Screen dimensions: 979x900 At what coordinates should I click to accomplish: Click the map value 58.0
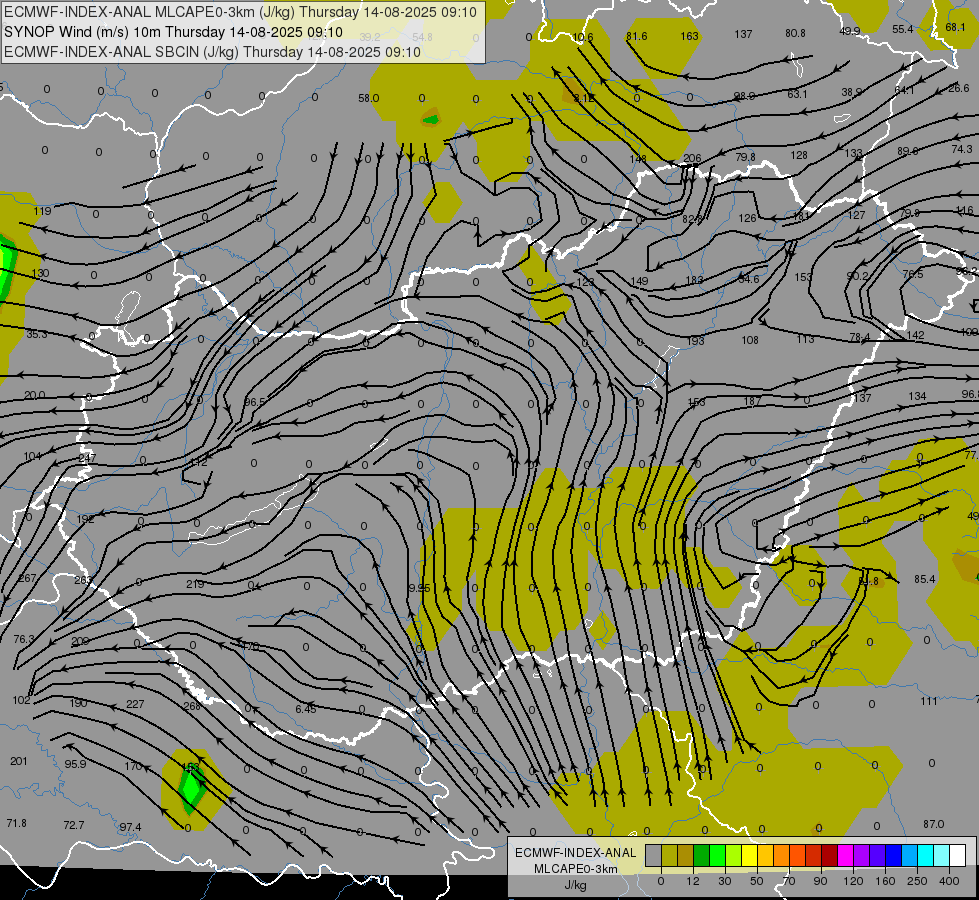pyautogui.click(x=368, y=98)
